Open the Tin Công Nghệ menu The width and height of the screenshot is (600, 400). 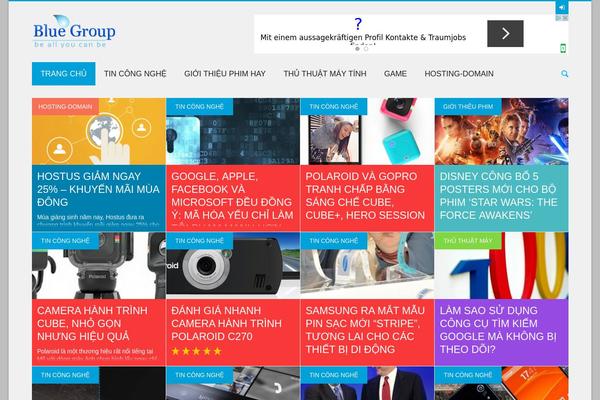tap(135, 73)
